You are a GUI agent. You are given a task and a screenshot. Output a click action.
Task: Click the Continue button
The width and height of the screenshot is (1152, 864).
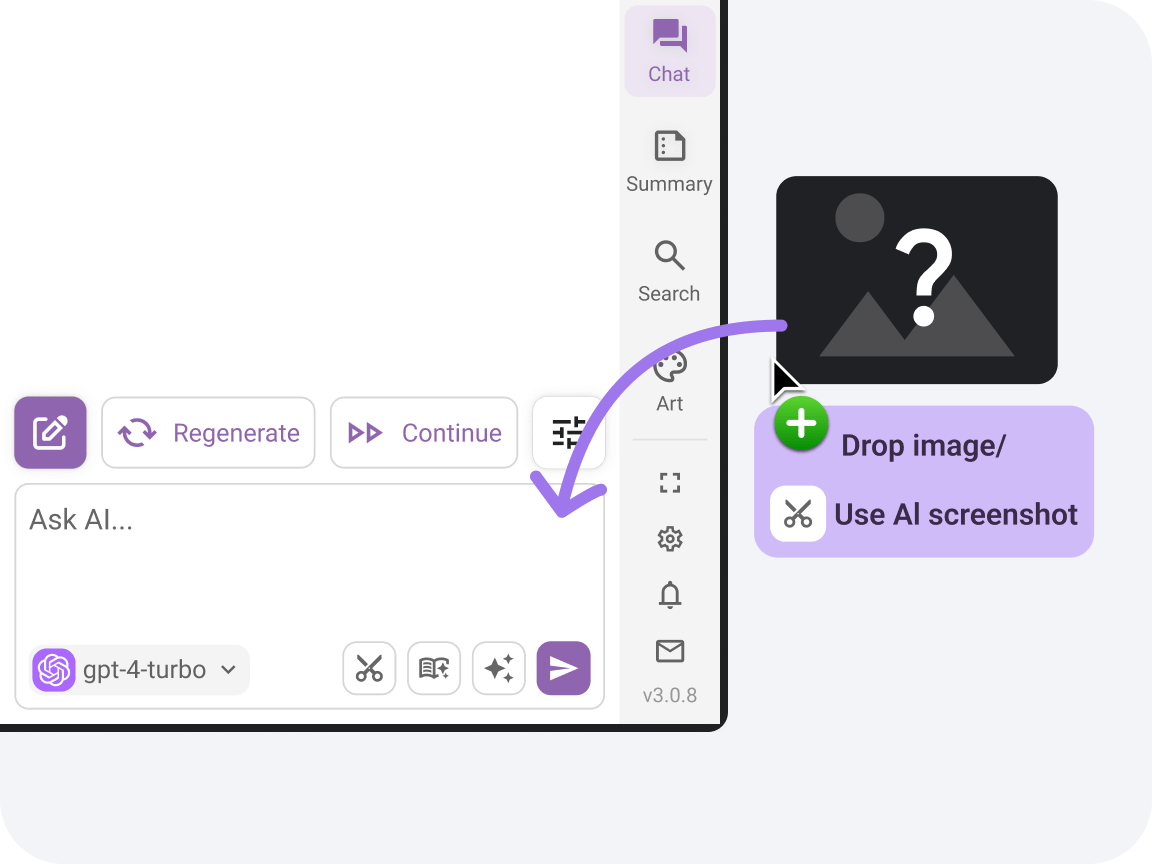pos(424,433)
